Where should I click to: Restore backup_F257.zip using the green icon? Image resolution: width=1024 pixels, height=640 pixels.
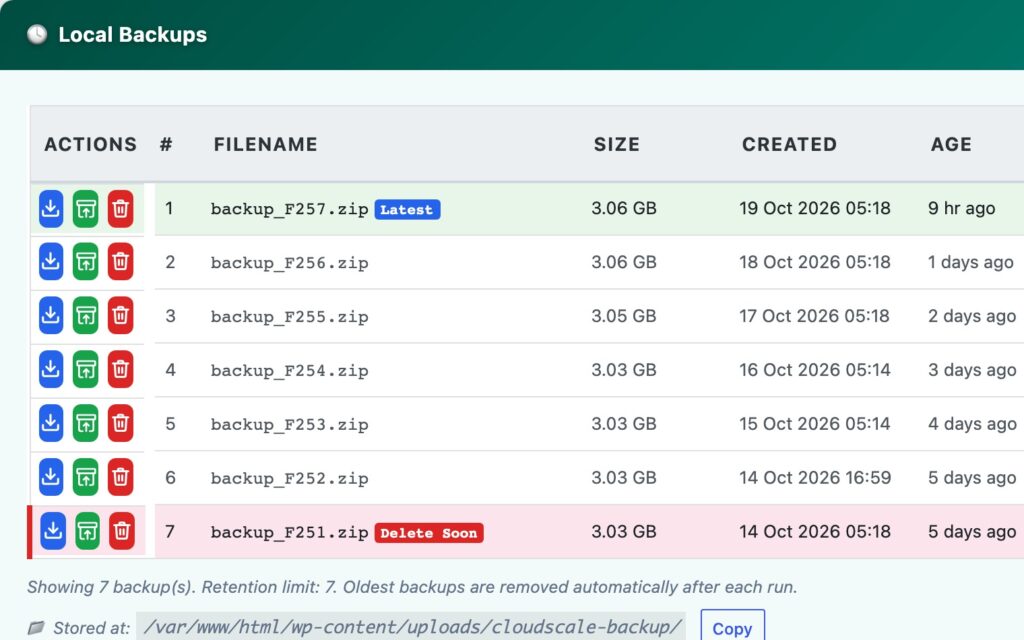(x=86, y=209)
